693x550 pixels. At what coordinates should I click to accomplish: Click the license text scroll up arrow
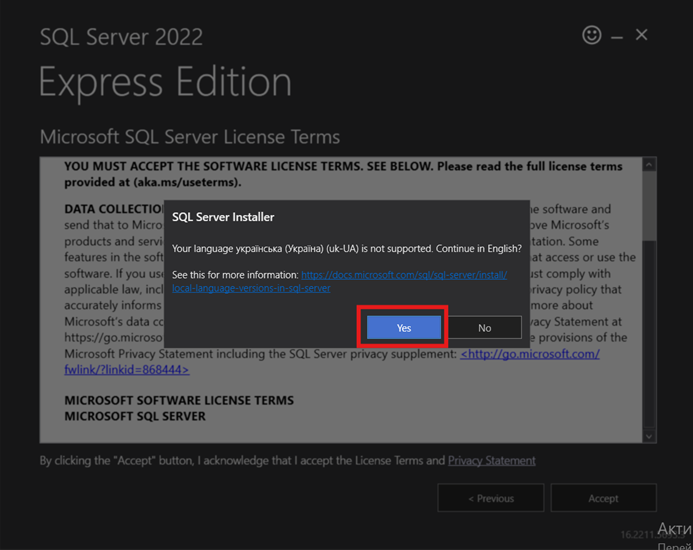coord(649,165)
